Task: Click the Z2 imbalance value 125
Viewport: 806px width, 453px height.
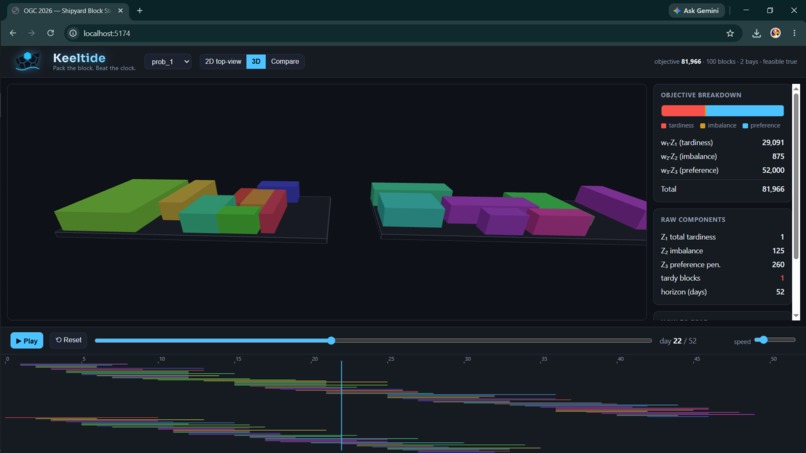Action: (778, 251)
